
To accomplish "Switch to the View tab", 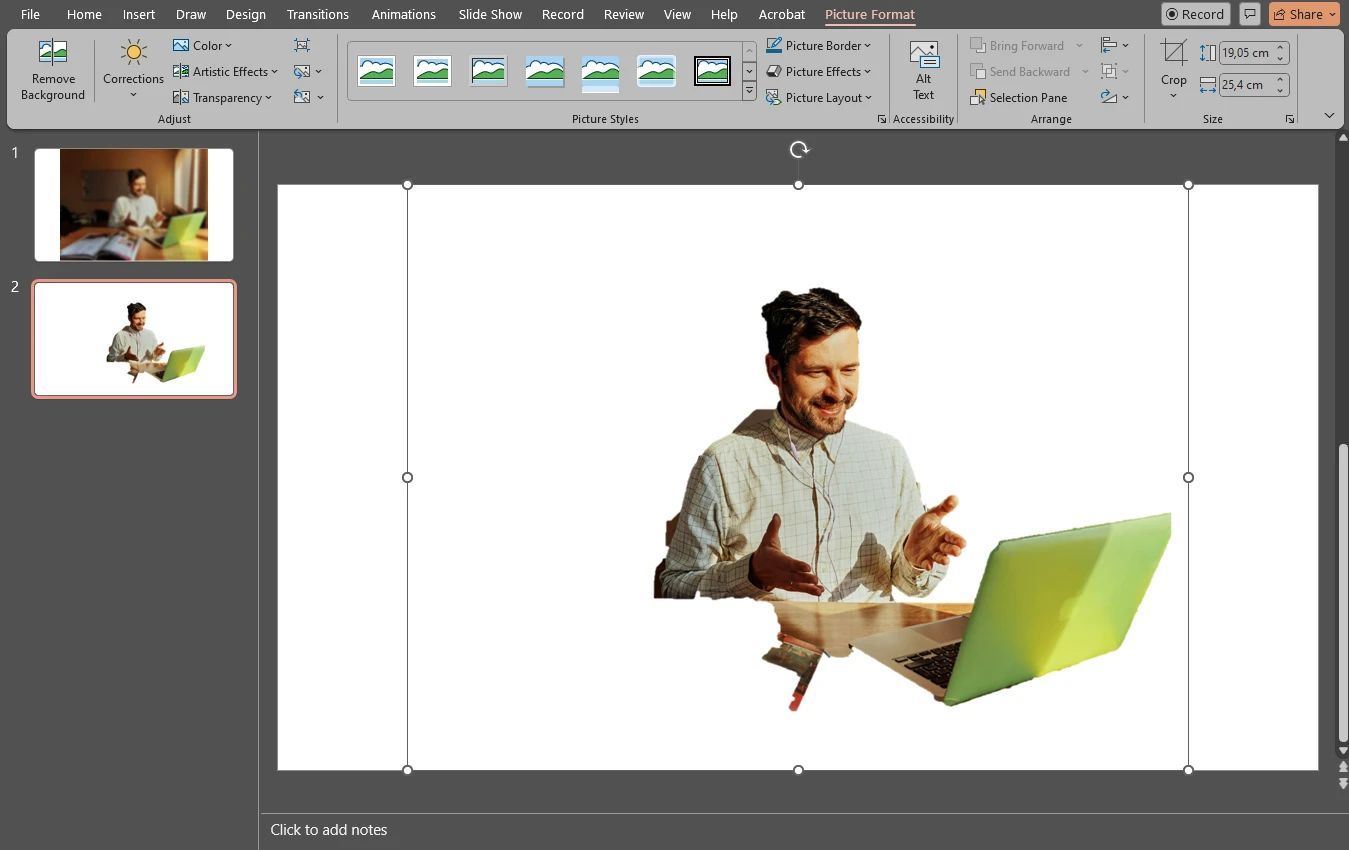I will [678, 14].
